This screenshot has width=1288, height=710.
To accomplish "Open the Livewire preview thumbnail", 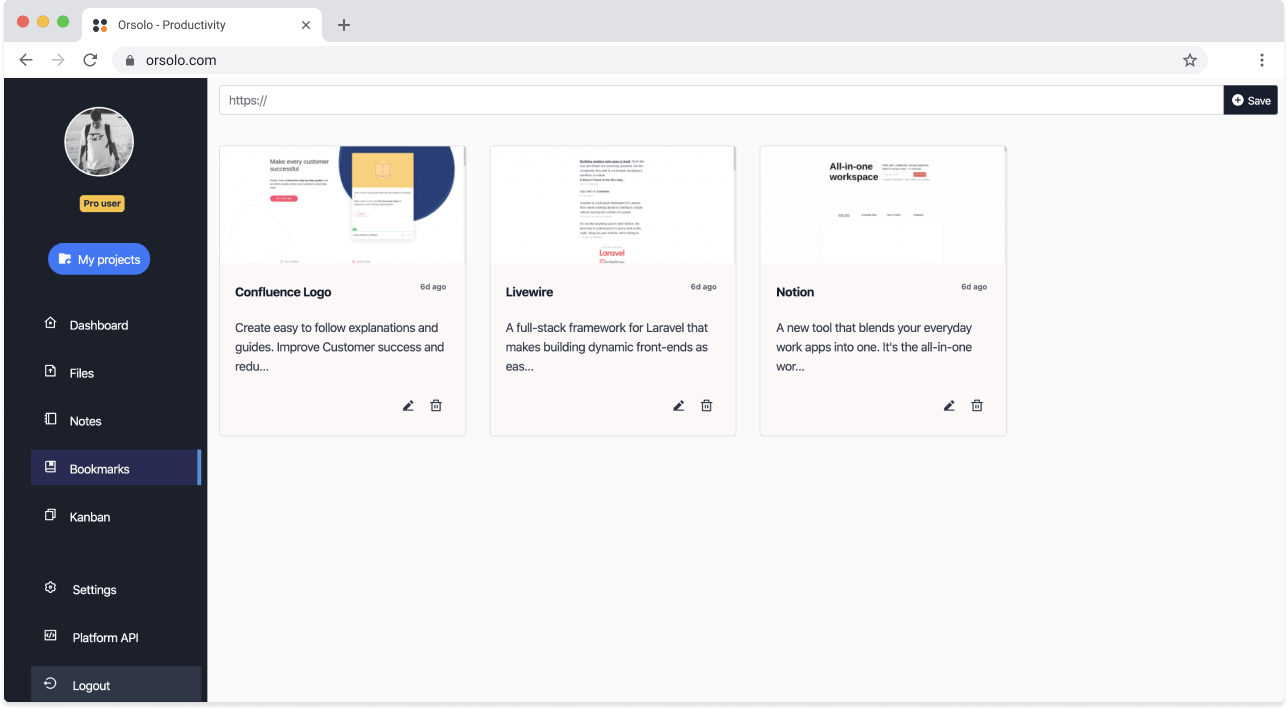I will tap(613, 205).
